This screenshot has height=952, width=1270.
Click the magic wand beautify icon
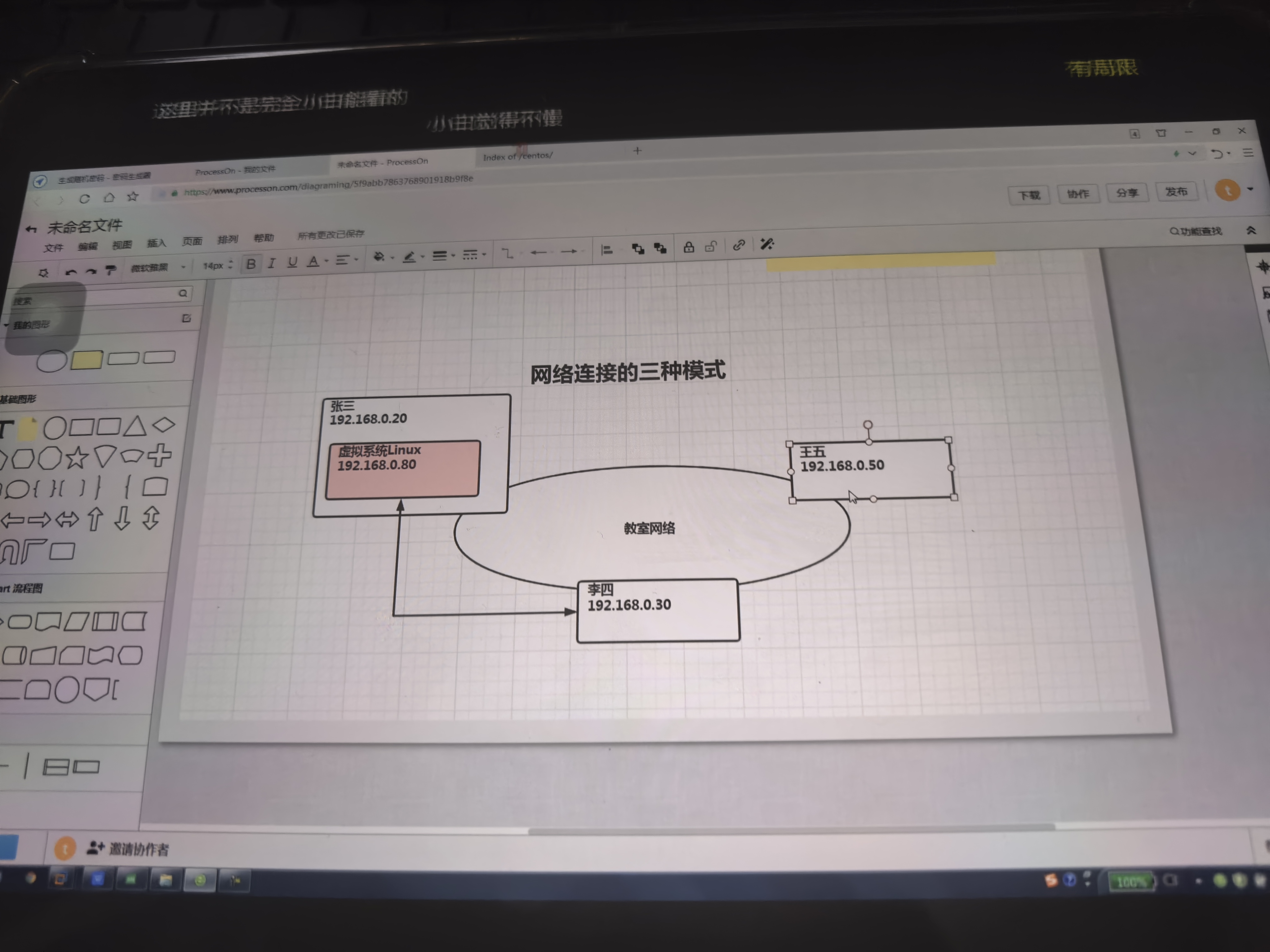pos(766,244)
